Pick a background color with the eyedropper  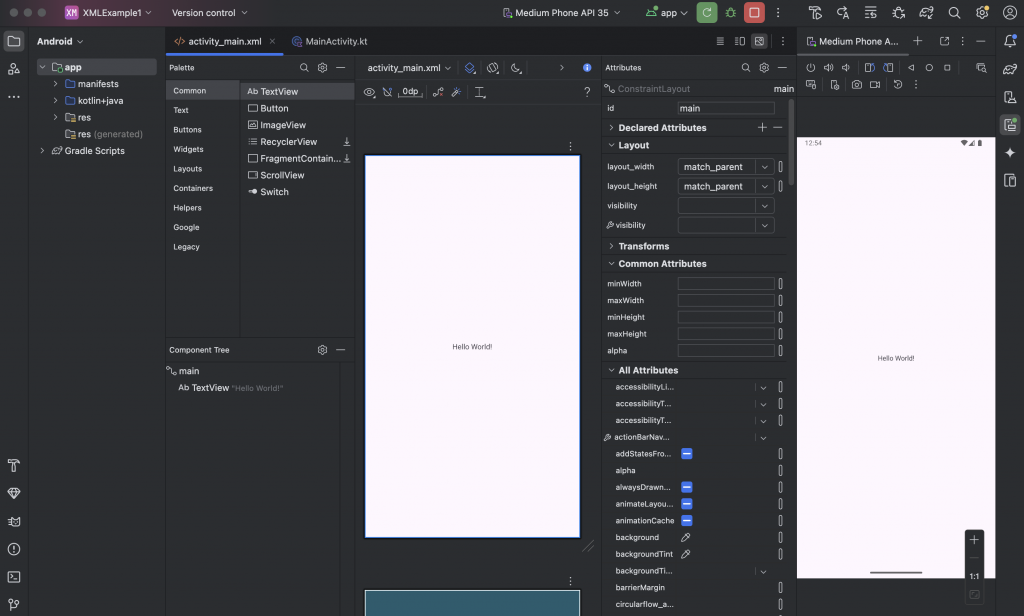click(686, 537)
